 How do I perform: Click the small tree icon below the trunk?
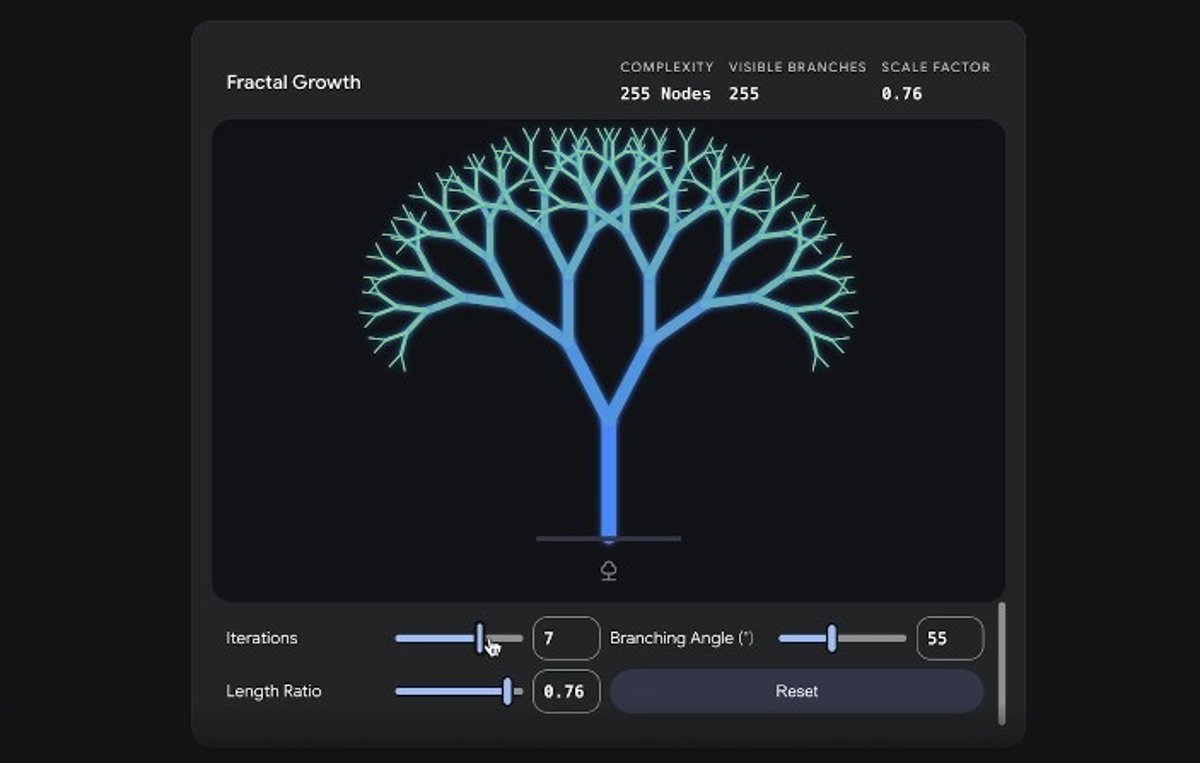click(608, 571)
